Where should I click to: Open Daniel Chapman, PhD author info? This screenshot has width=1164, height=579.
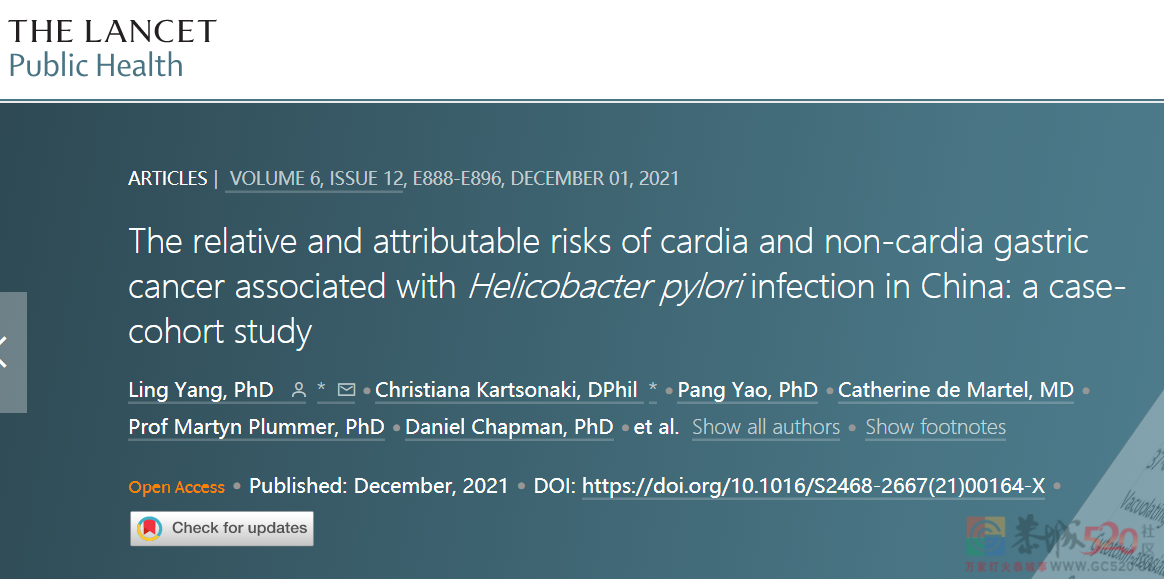tap(509, 428)
